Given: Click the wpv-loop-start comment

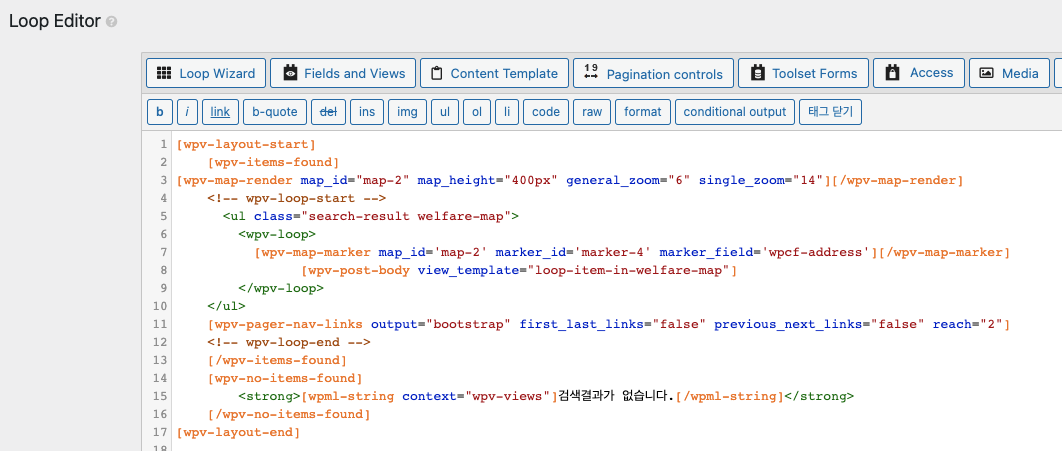Looking at the screenshot, I should click(x=297, y=198).
